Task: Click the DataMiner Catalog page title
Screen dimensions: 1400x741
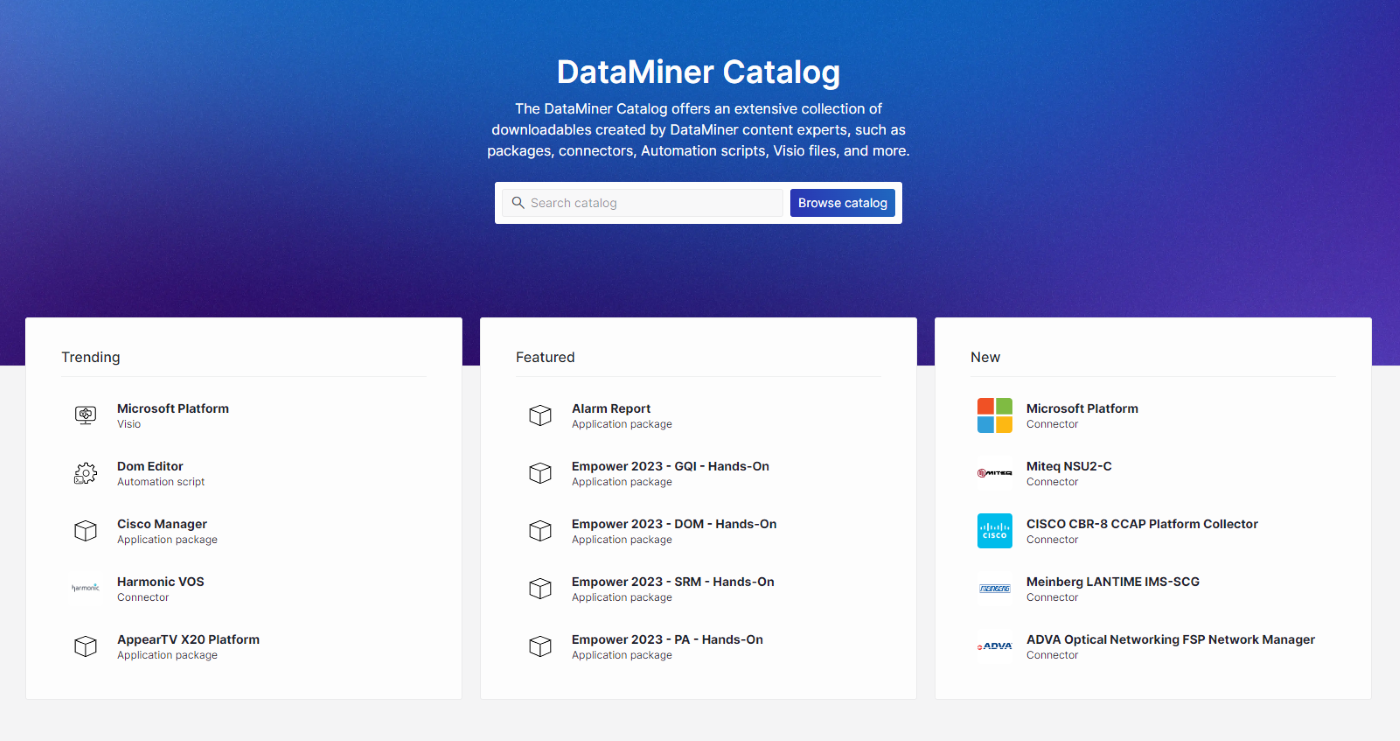Action: [698, 72]
